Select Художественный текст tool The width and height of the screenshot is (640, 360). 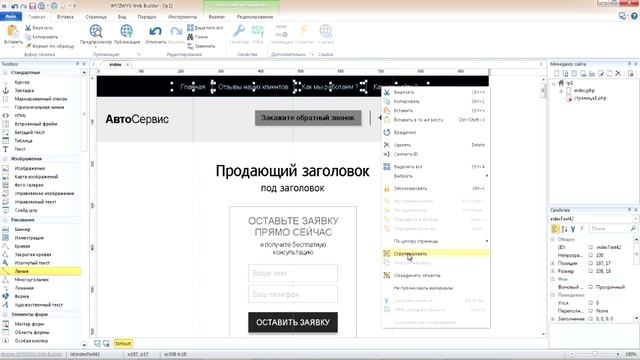39,305
